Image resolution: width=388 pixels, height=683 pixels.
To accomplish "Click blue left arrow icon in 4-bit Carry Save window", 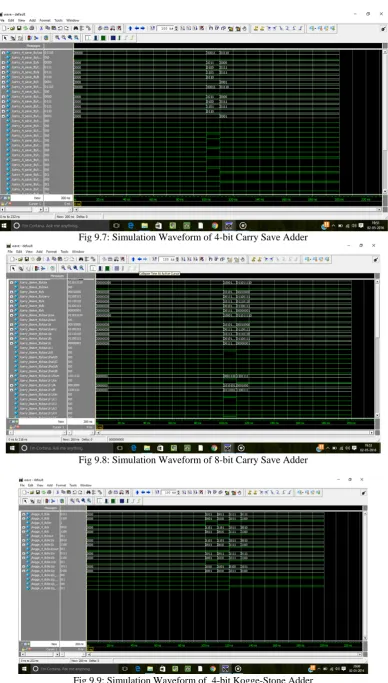I will tap(137, 28).
